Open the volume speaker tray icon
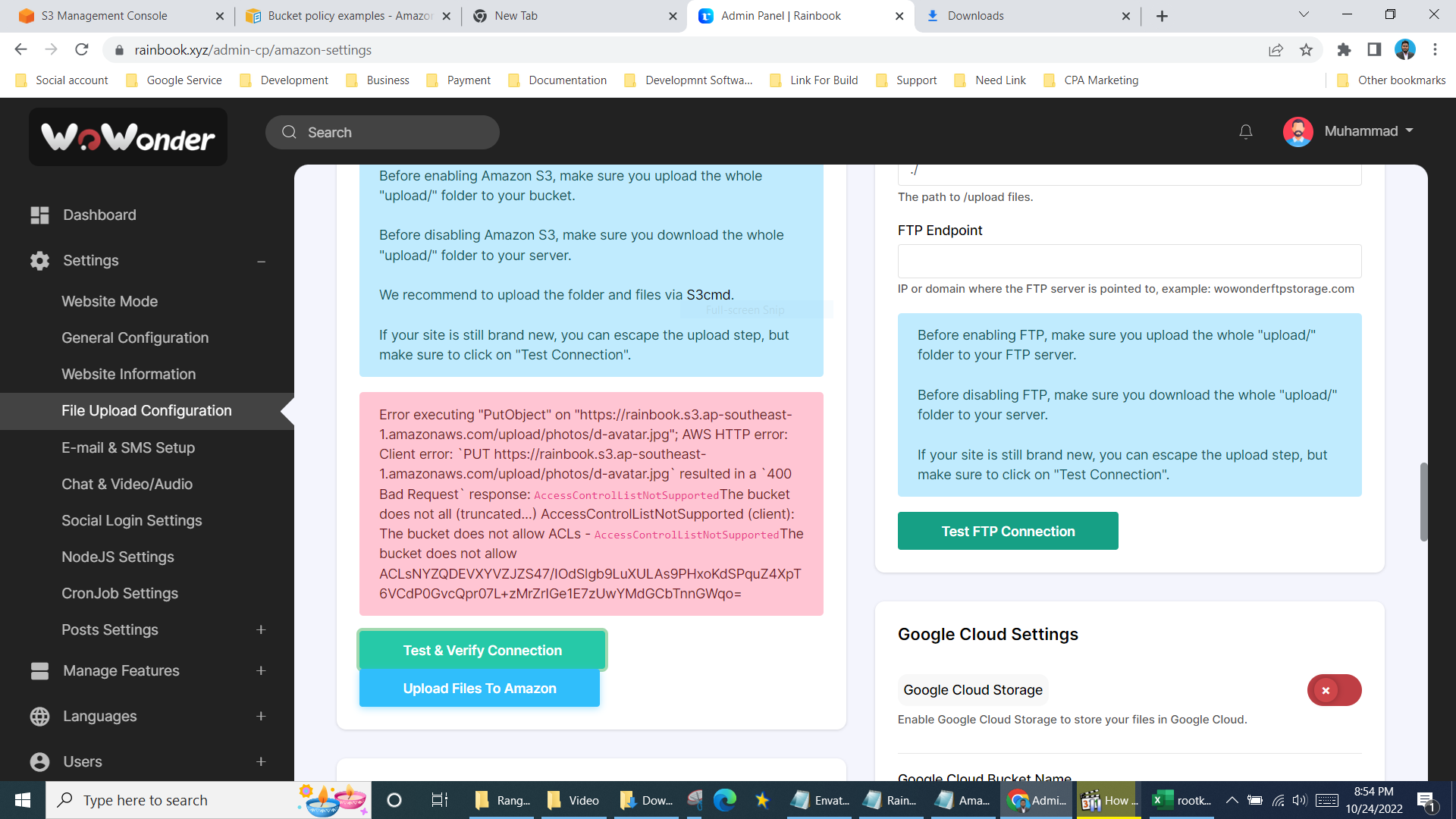Viewport: 1456px width, 819px height. click(x=1300, y=800)
